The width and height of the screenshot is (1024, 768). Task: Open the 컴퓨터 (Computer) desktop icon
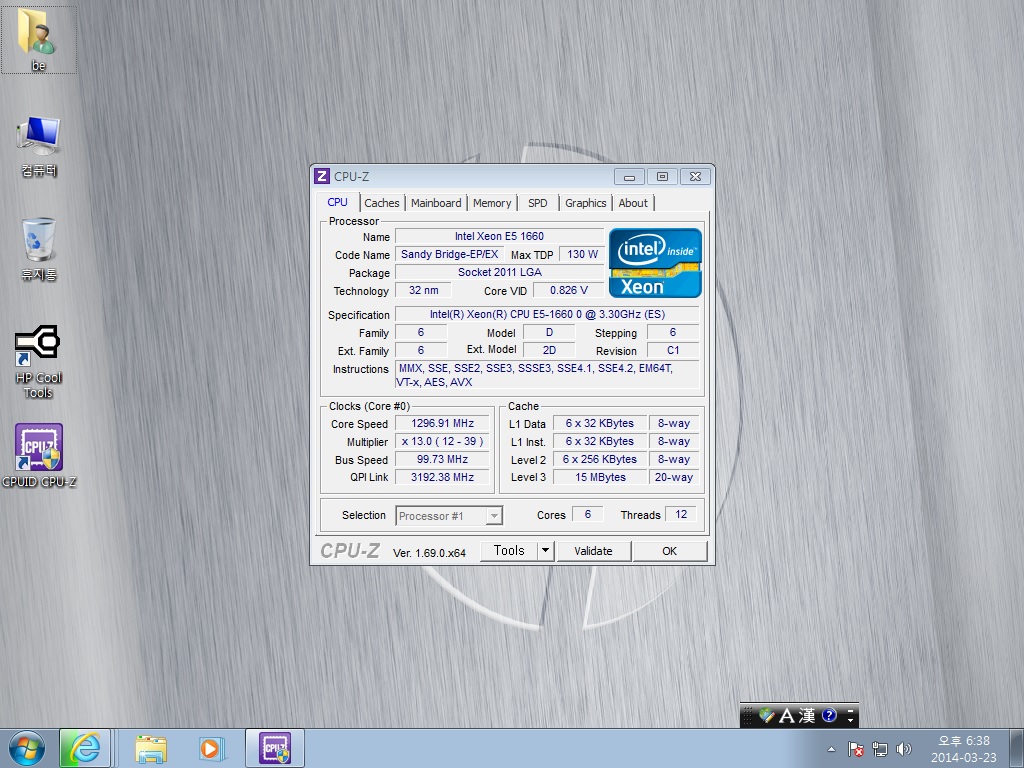pyautogui.click(x=39, y=146)
